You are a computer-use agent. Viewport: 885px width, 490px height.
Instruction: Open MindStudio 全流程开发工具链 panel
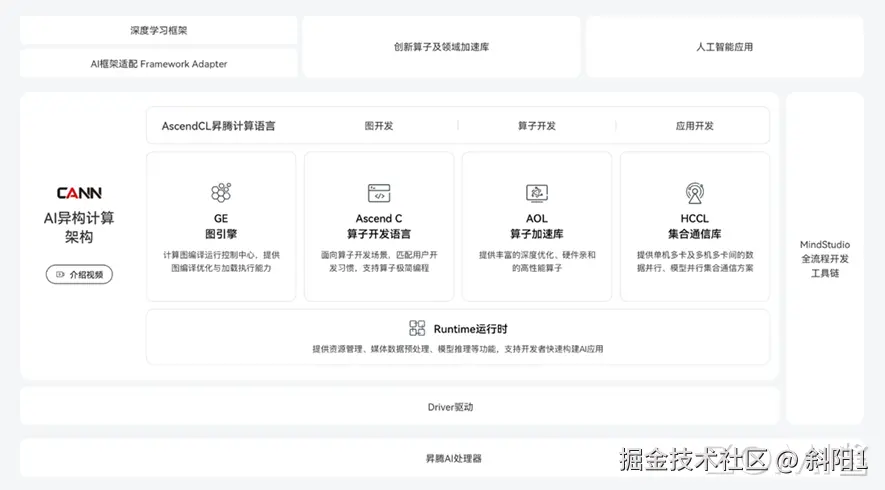825,259
